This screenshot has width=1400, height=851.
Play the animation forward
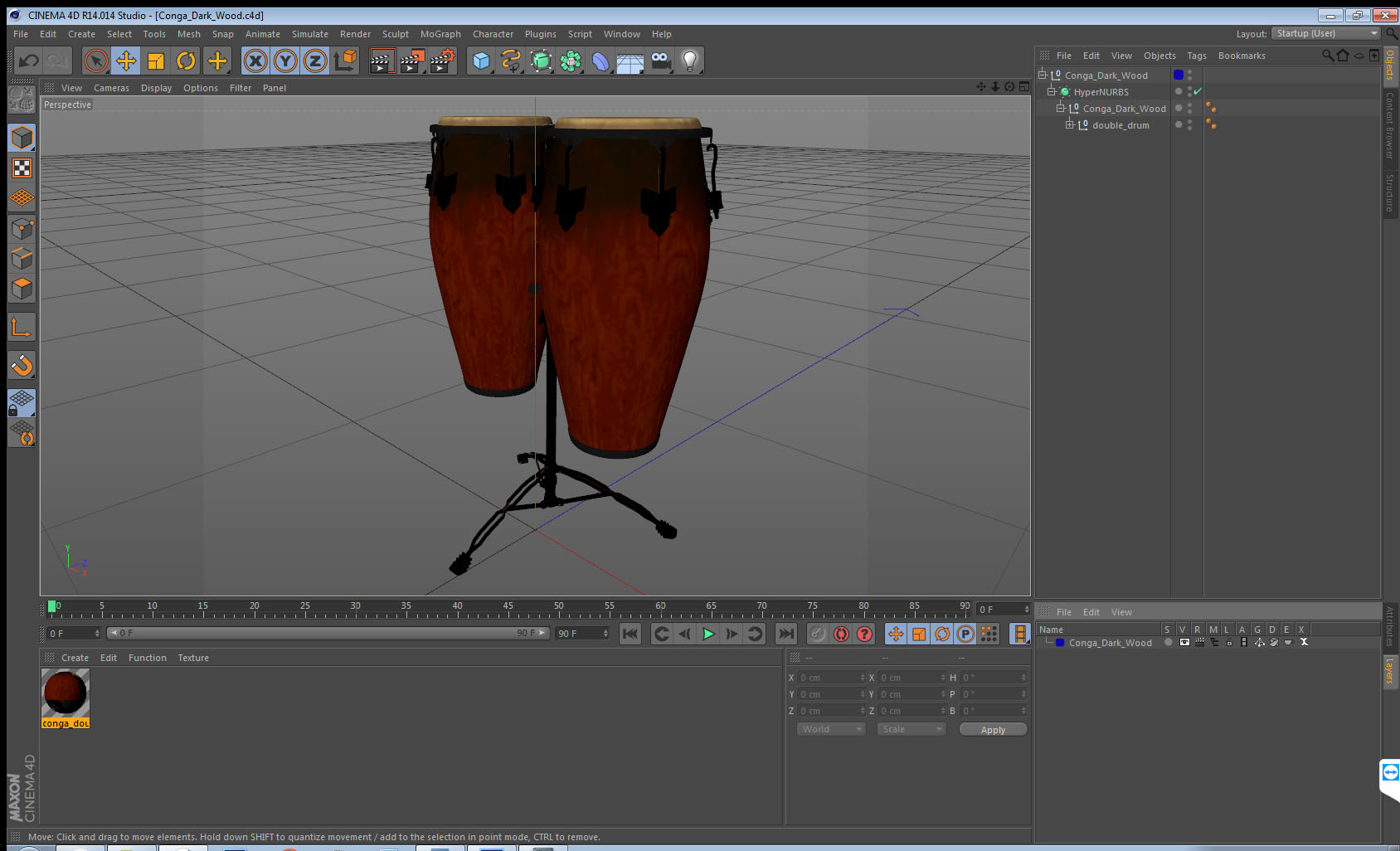708,634
